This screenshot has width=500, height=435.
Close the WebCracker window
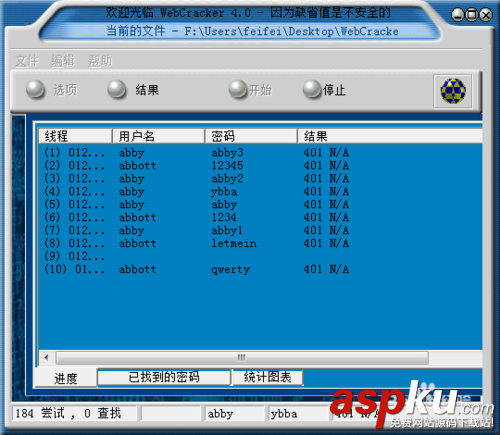(486, 15)
